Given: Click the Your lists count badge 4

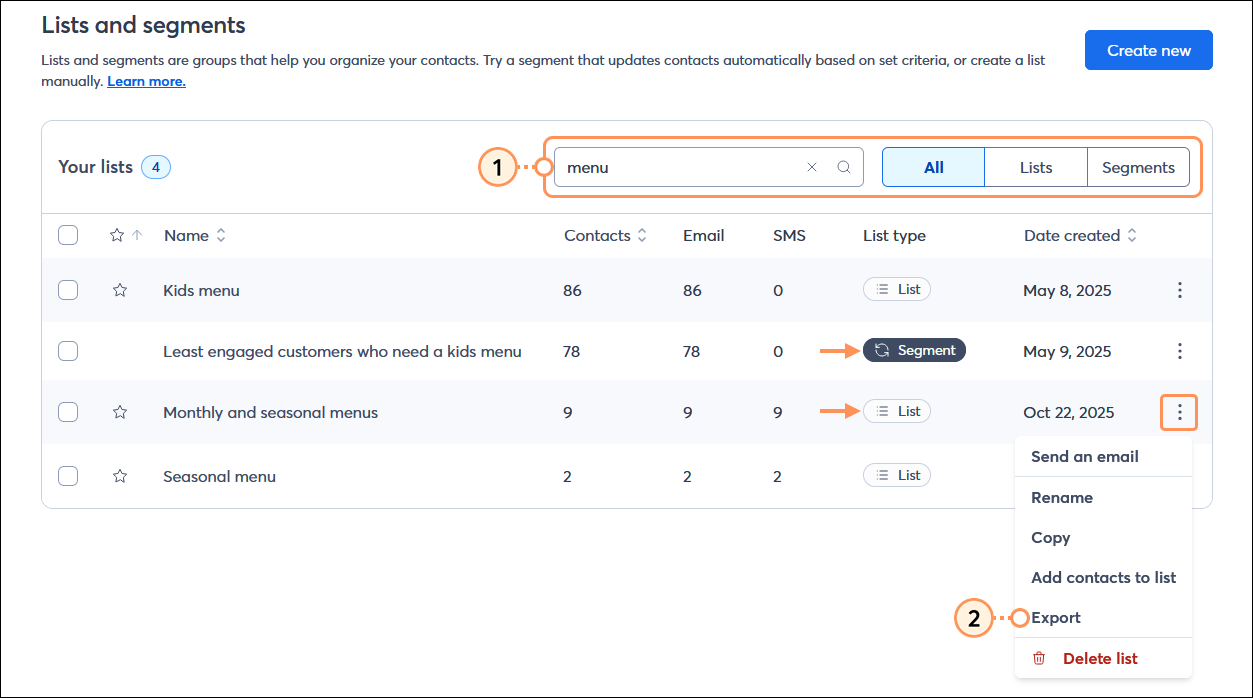Looking at the screenshot, I should (x=156, y=167).
